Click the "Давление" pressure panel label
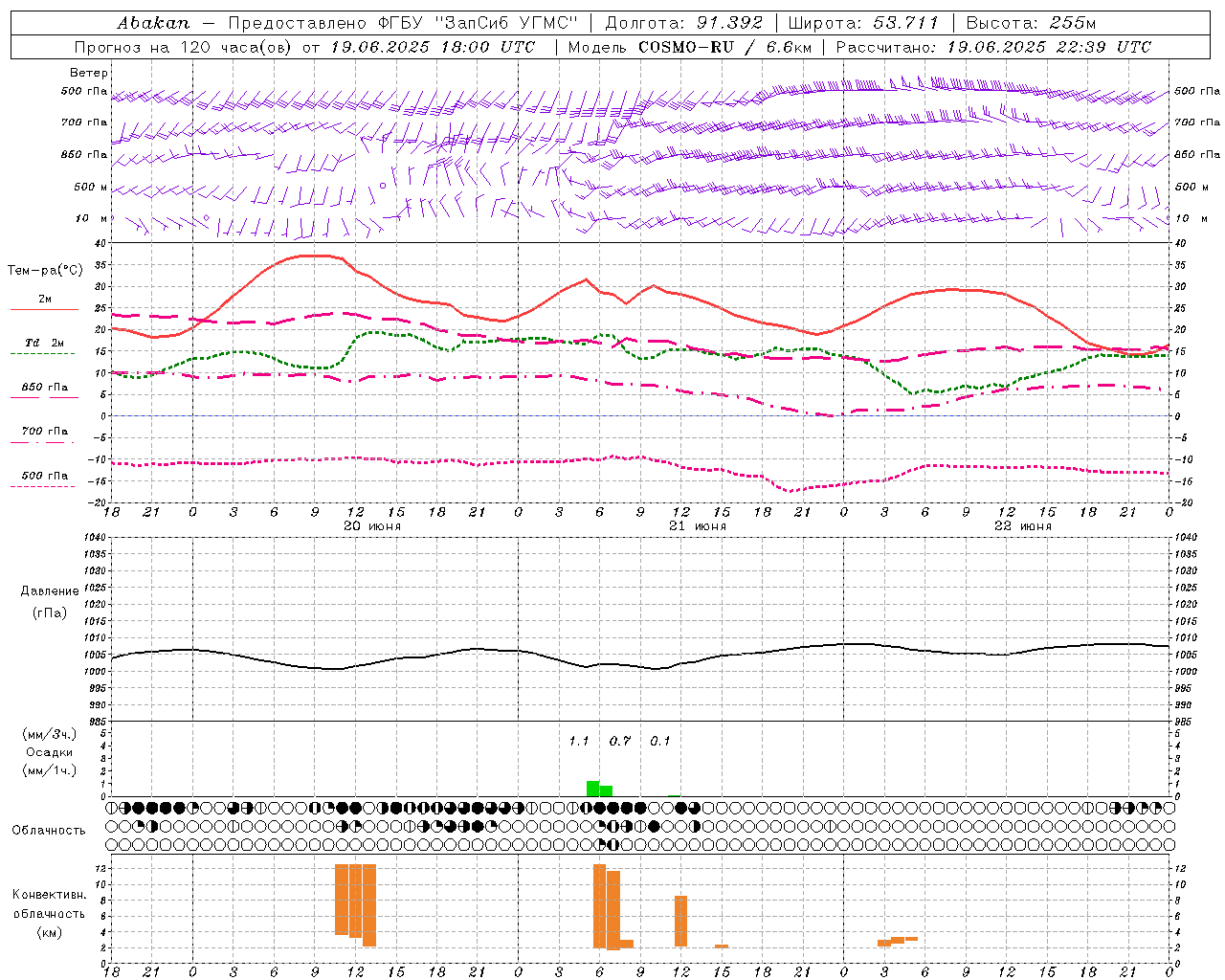The height and width of the screenshot is (980, 1225). 50,591
